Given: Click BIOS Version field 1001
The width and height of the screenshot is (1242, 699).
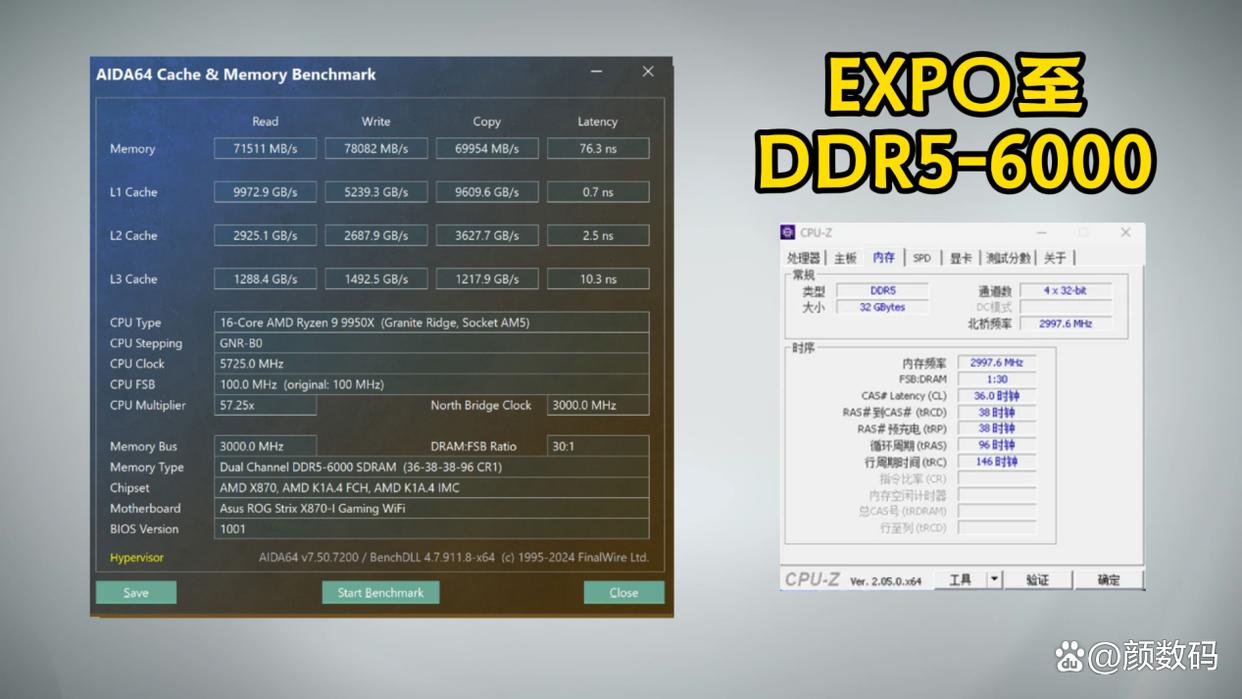Looking at the screenshot, I should [432, 529].
